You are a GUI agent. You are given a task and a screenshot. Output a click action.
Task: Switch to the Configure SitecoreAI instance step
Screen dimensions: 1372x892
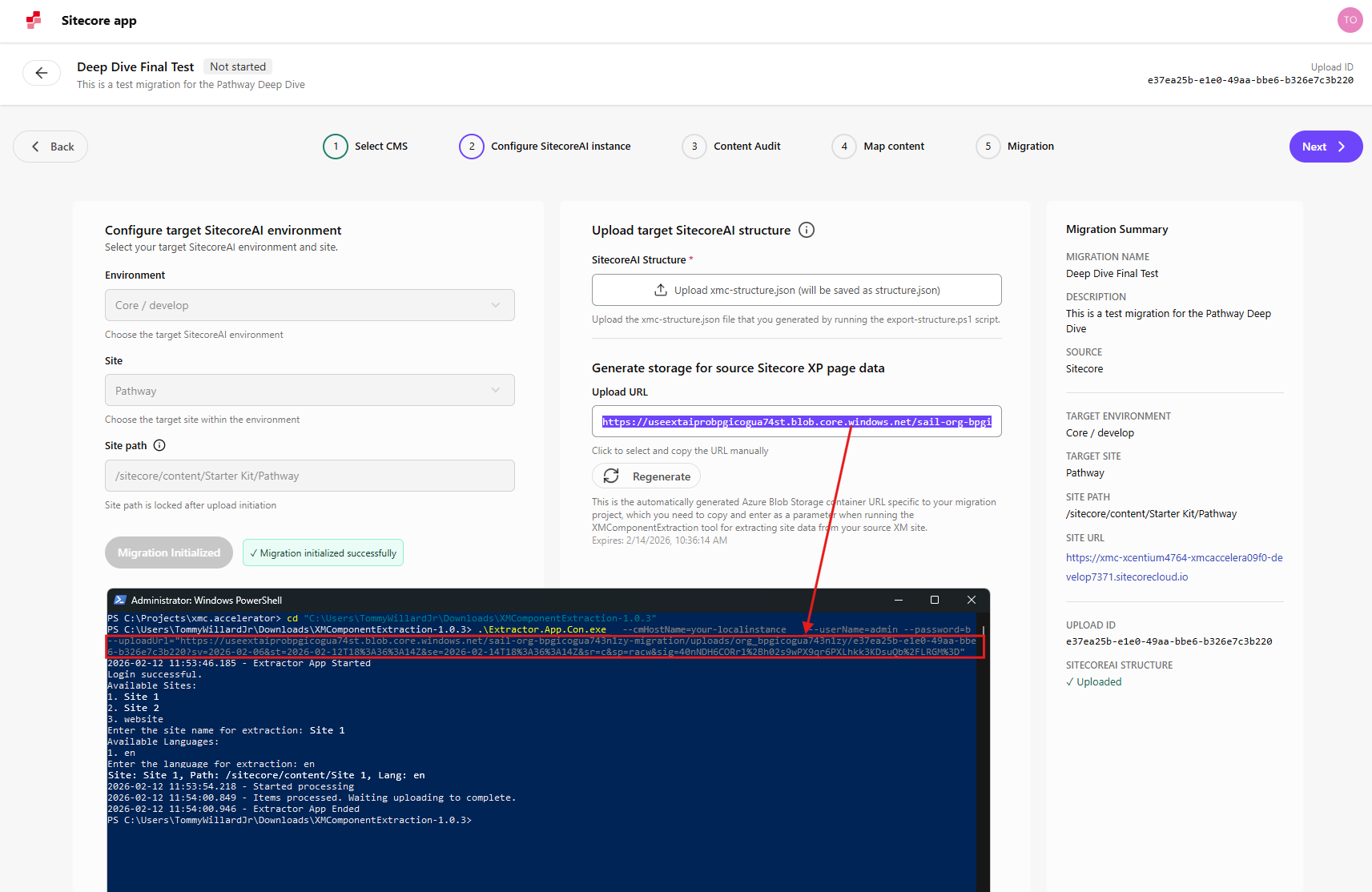[x=471, y=147]
